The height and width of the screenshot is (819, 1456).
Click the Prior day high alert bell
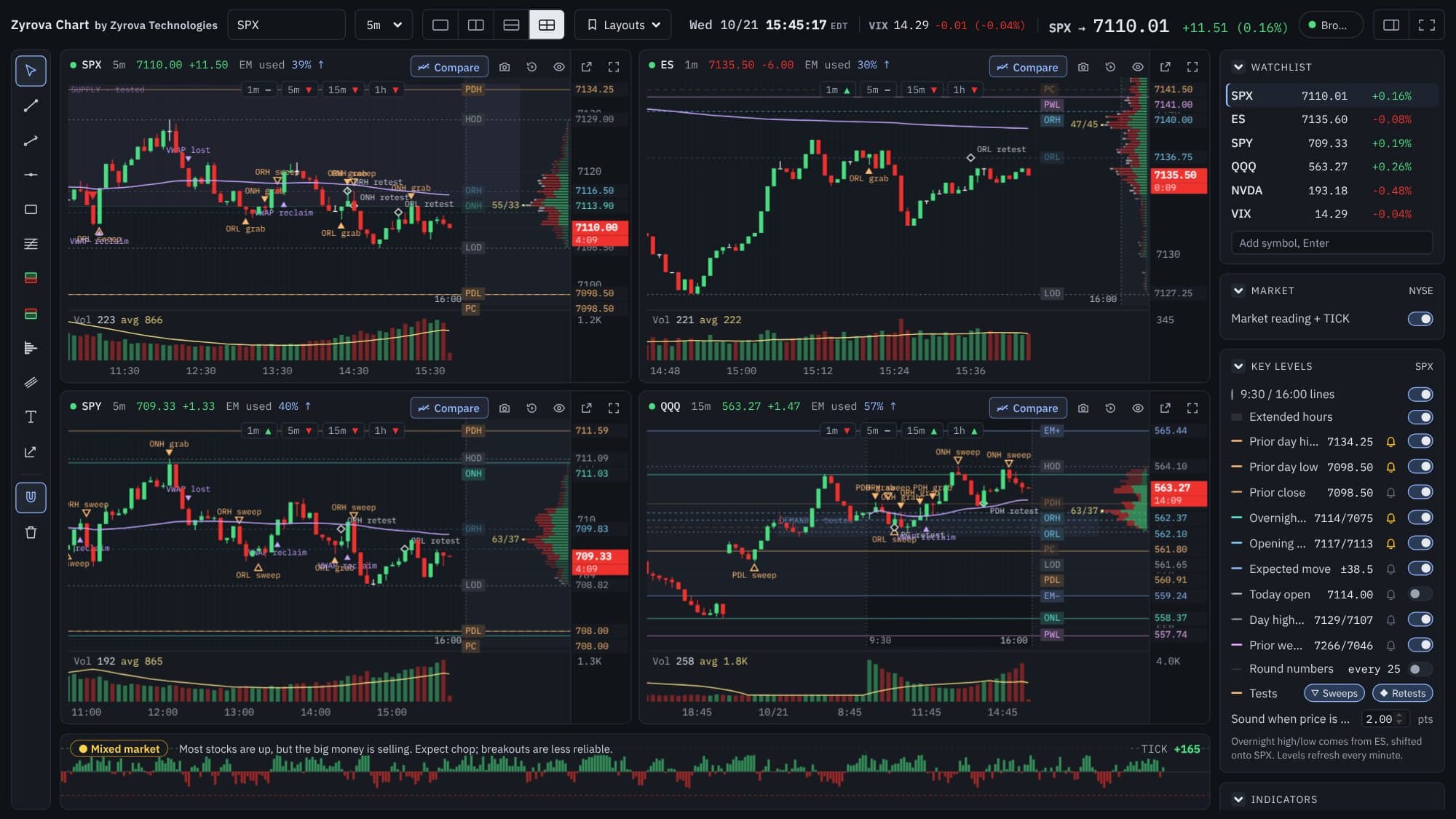click(1390, 442)
